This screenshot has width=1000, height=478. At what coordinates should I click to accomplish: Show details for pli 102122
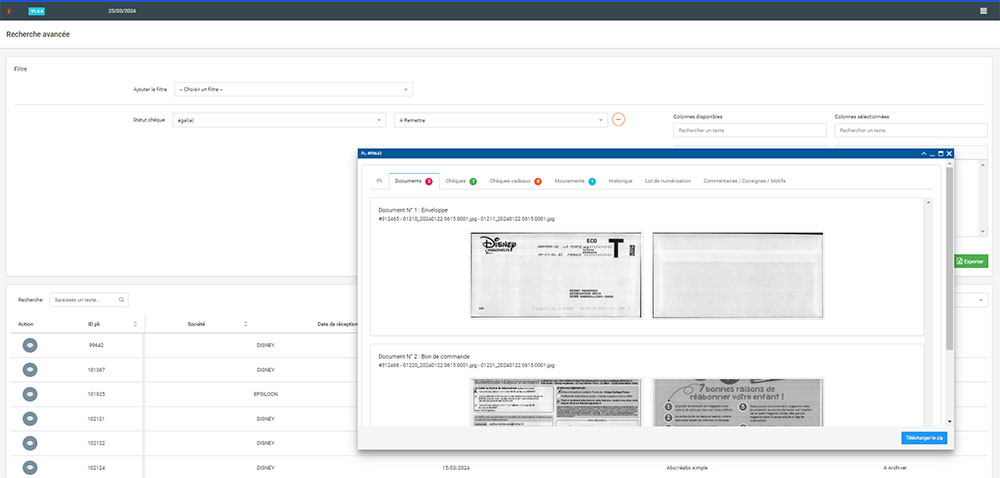tap(30, 442)
